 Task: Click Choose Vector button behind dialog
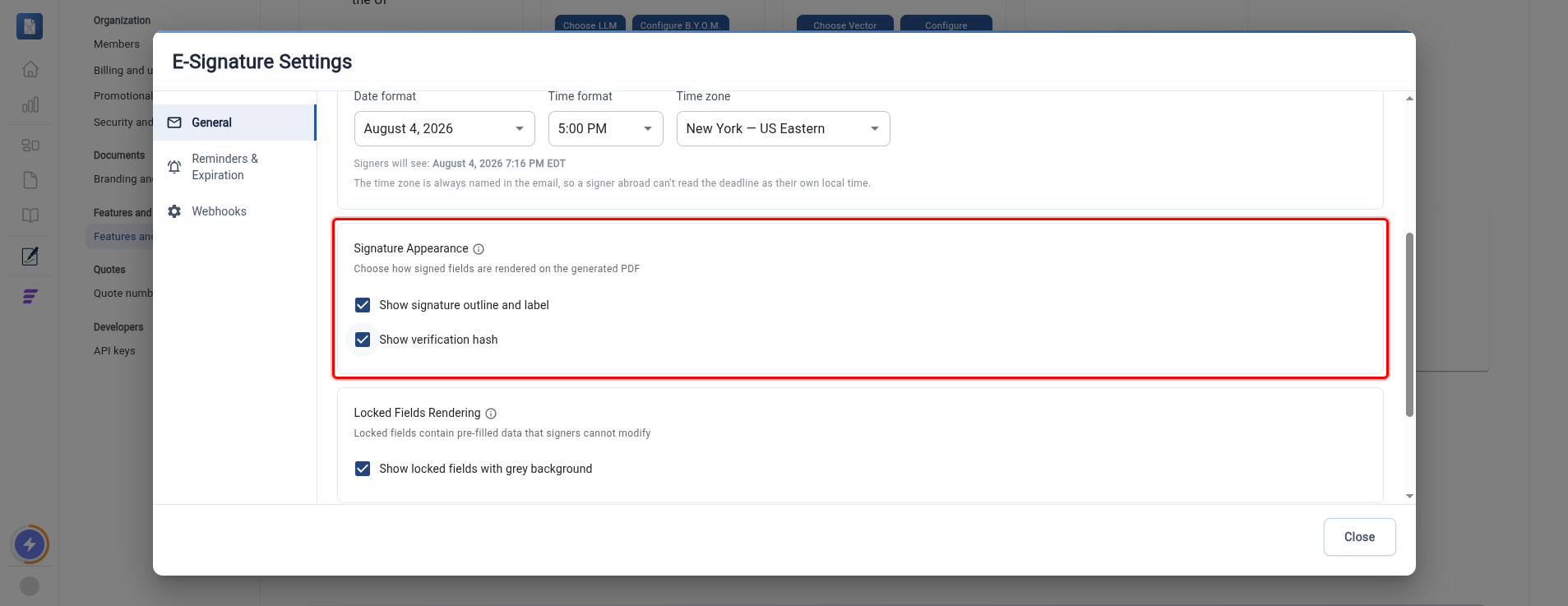pos(844,24)
